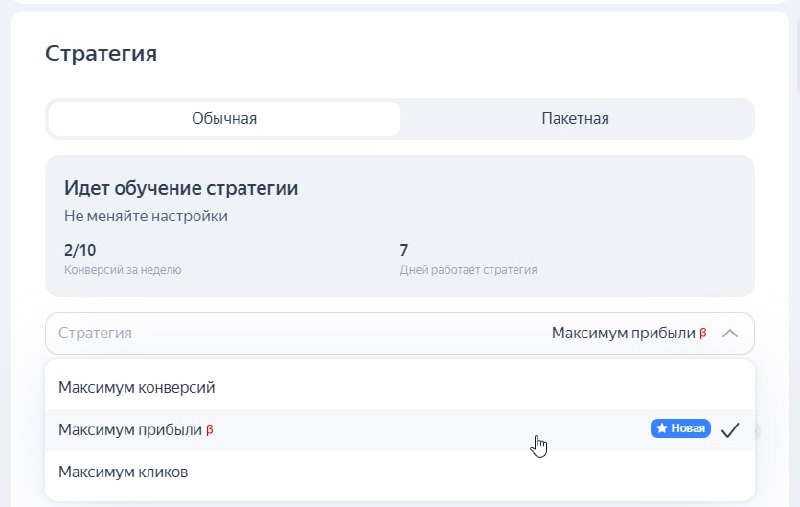Click the Стратегия dropdown field label

[x=95, y=333]
